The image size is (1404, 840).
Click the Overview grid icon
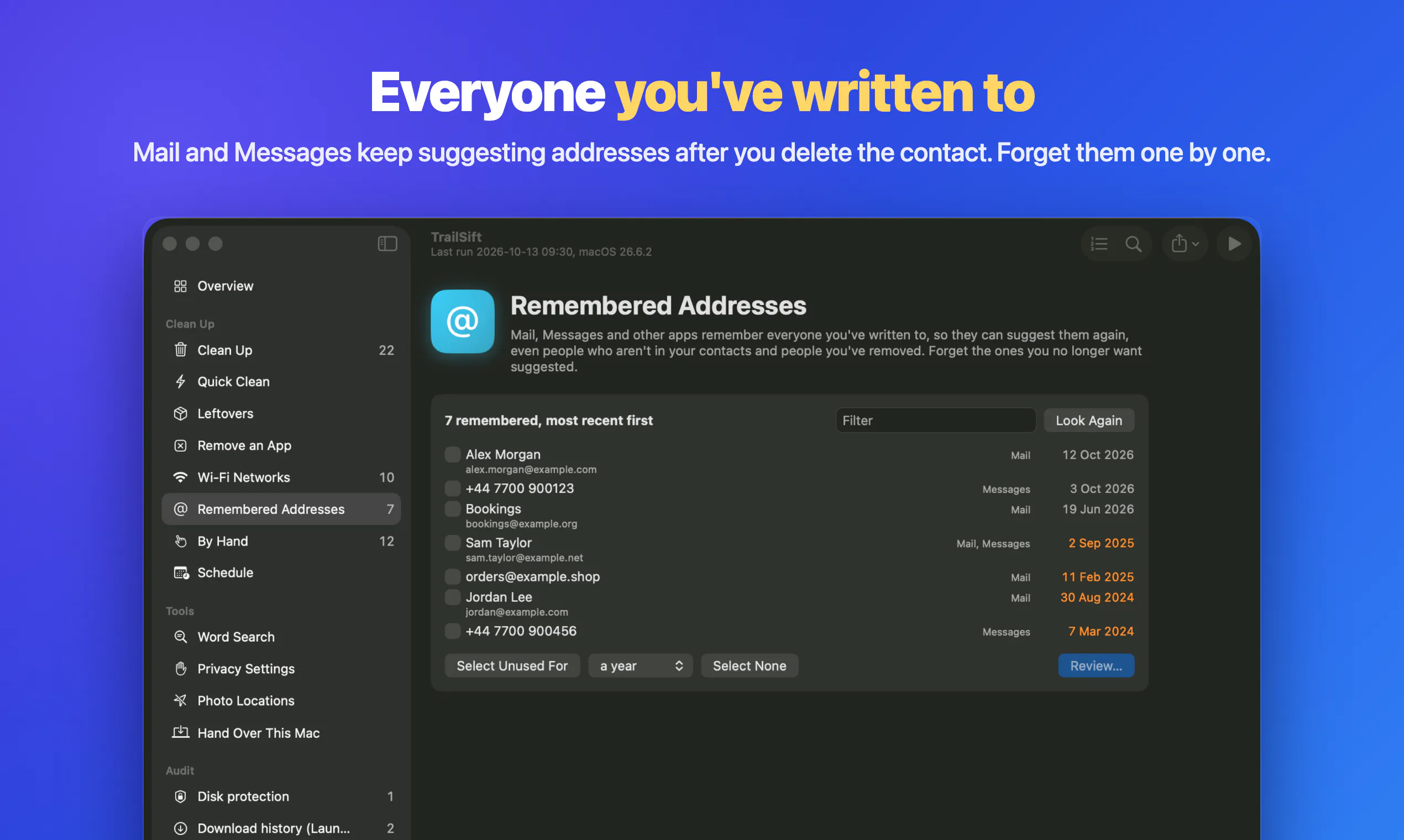(180, 286)
